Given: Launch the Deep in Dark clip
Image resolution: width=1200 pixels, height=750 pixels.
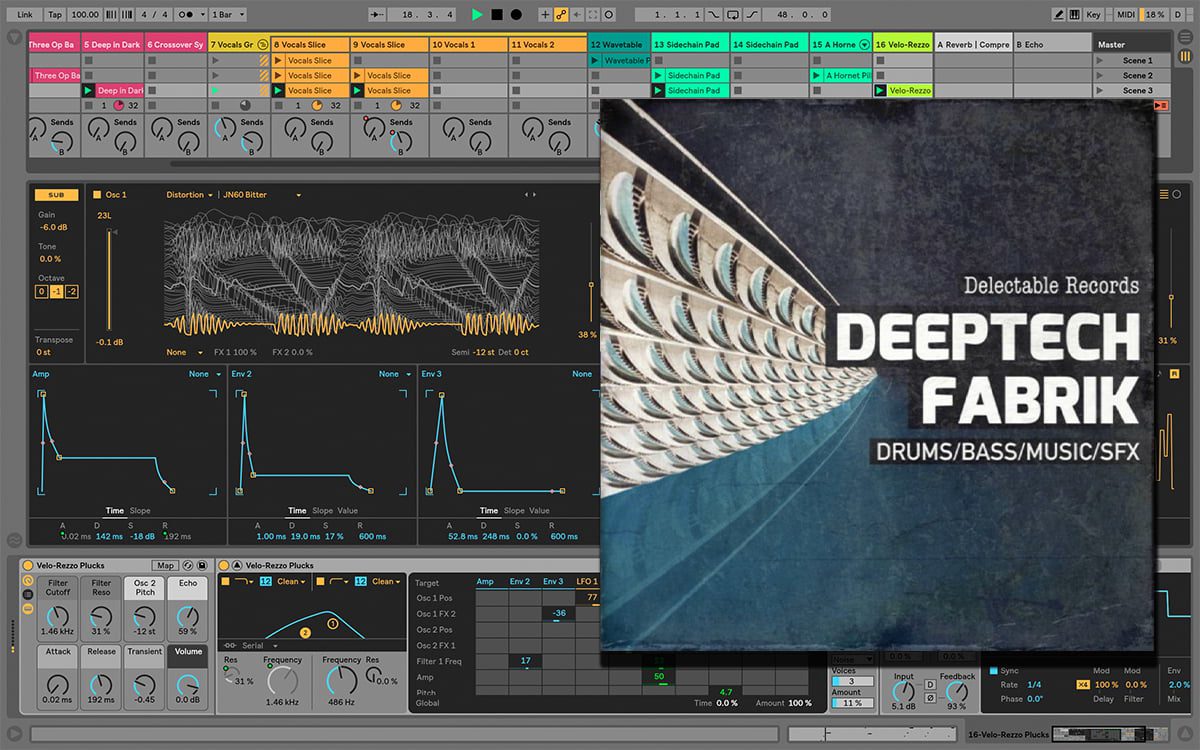Looking at the screenshot, I should [89, 90].
